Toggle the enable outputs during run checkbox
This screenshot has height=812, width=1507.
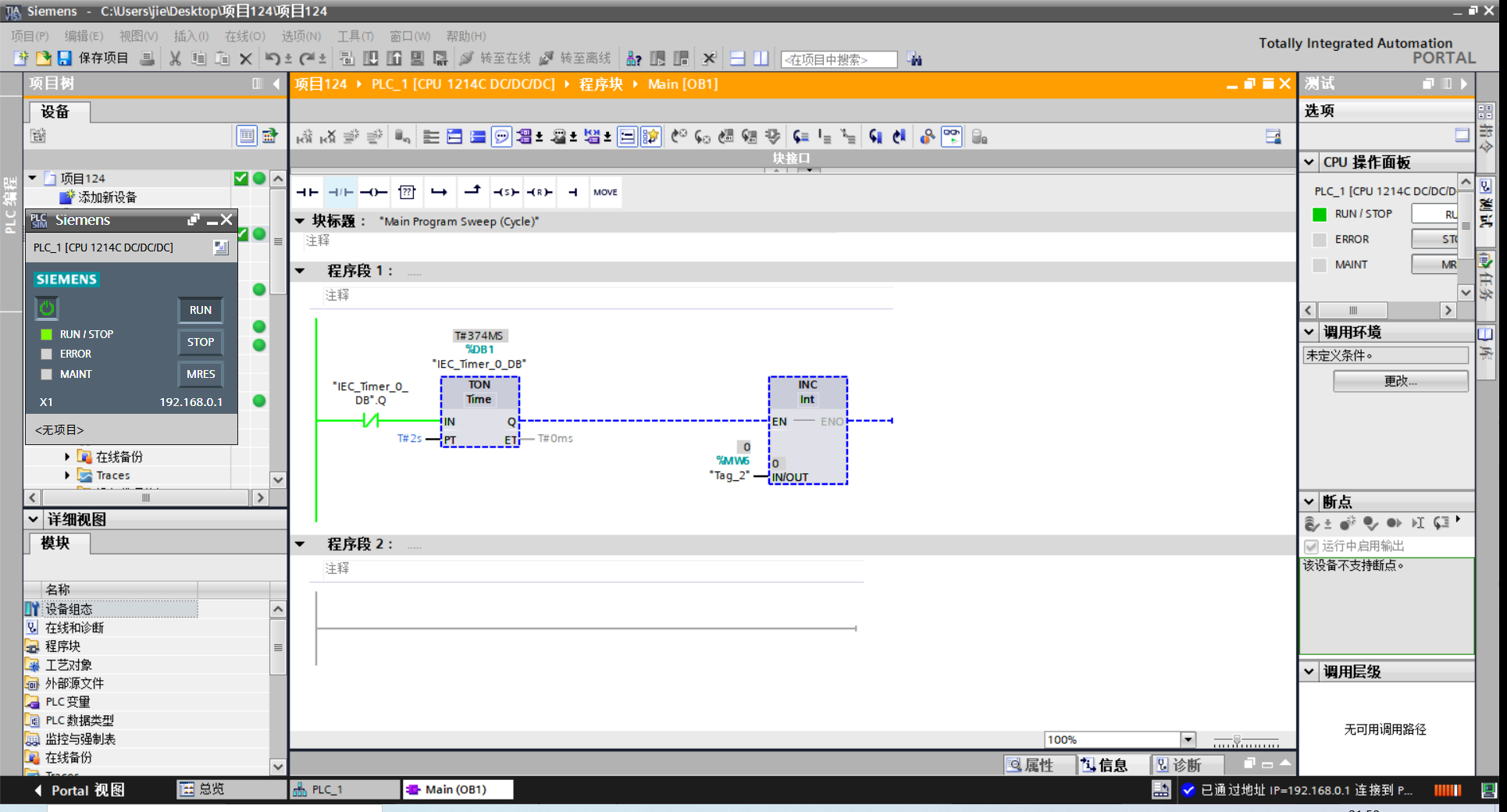tap(1312, 546)
